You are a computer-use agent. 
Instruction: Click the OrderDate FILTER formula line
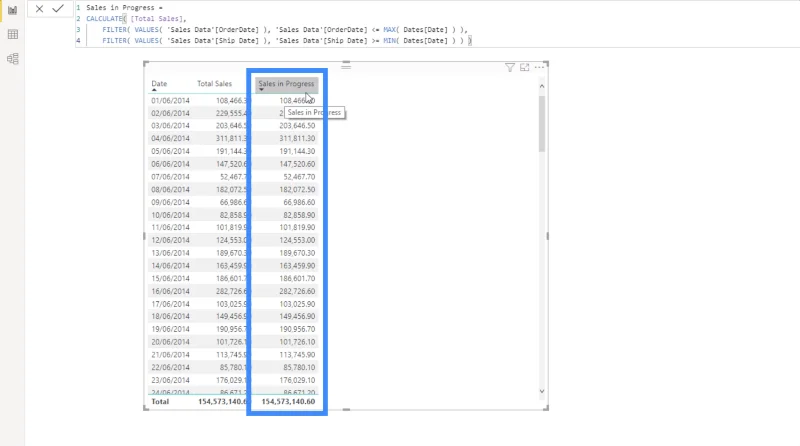(285, 30)
